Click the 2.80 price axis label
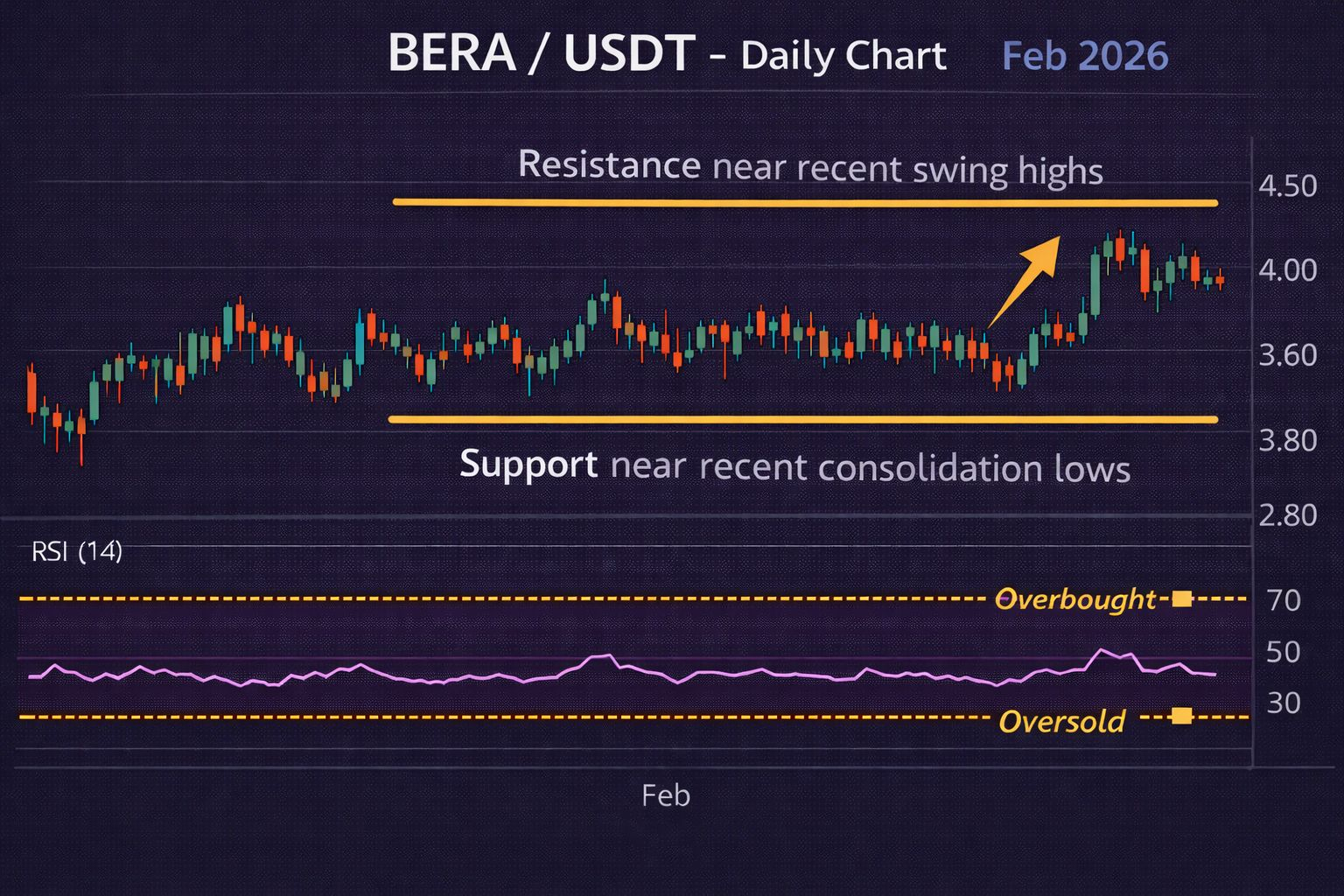1344x896 pixels. [x=1286, y=515]
